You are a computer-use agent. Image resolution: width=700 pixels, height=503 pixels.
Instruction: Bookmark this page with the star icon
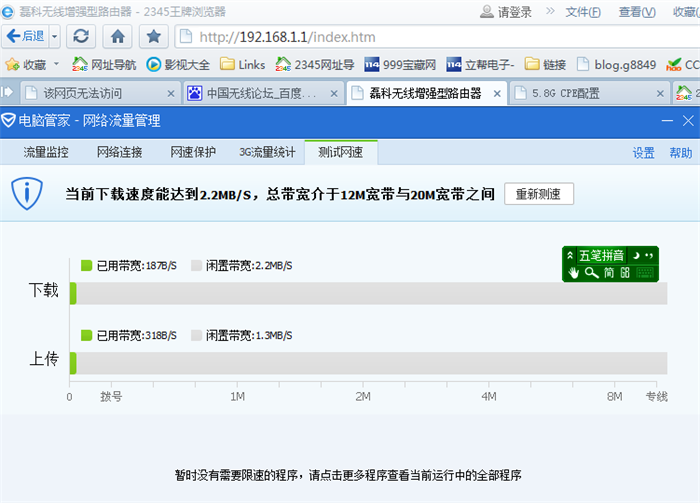tap(154, 36)
